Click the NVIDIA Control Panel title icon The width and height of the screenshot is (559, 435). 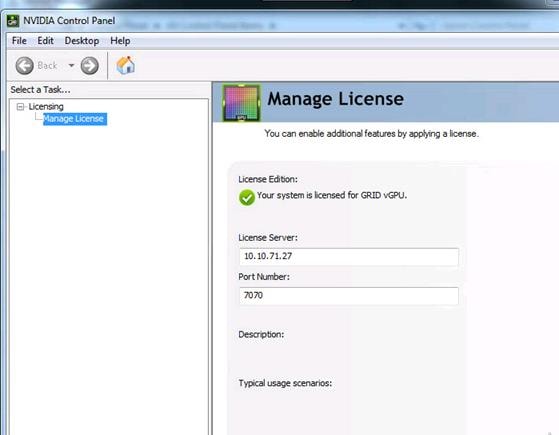[13, 21]
